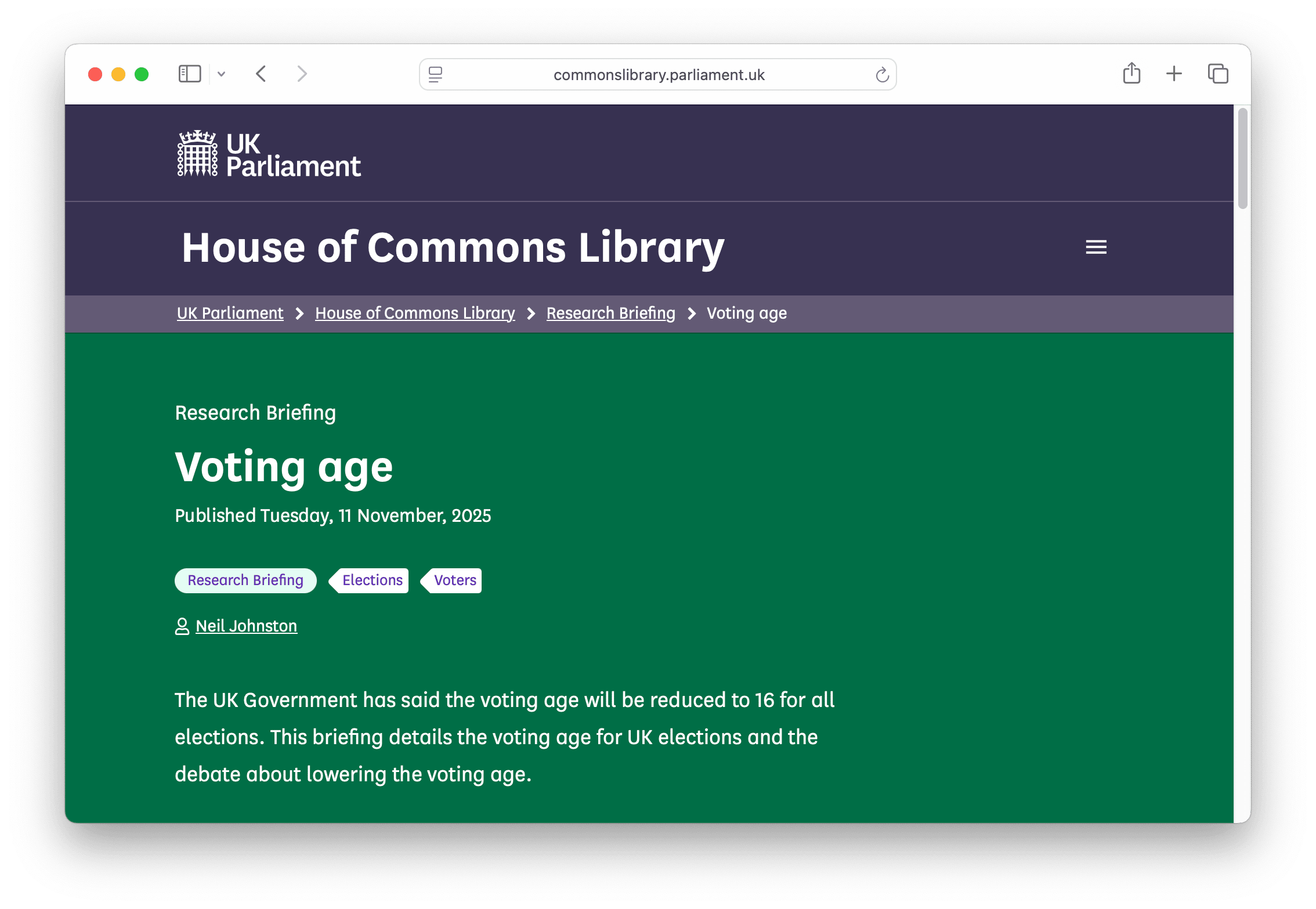The width and height of the screenshot is (1316, 909).
Task: Select the Elections topic tag
Action: point(372,580)
